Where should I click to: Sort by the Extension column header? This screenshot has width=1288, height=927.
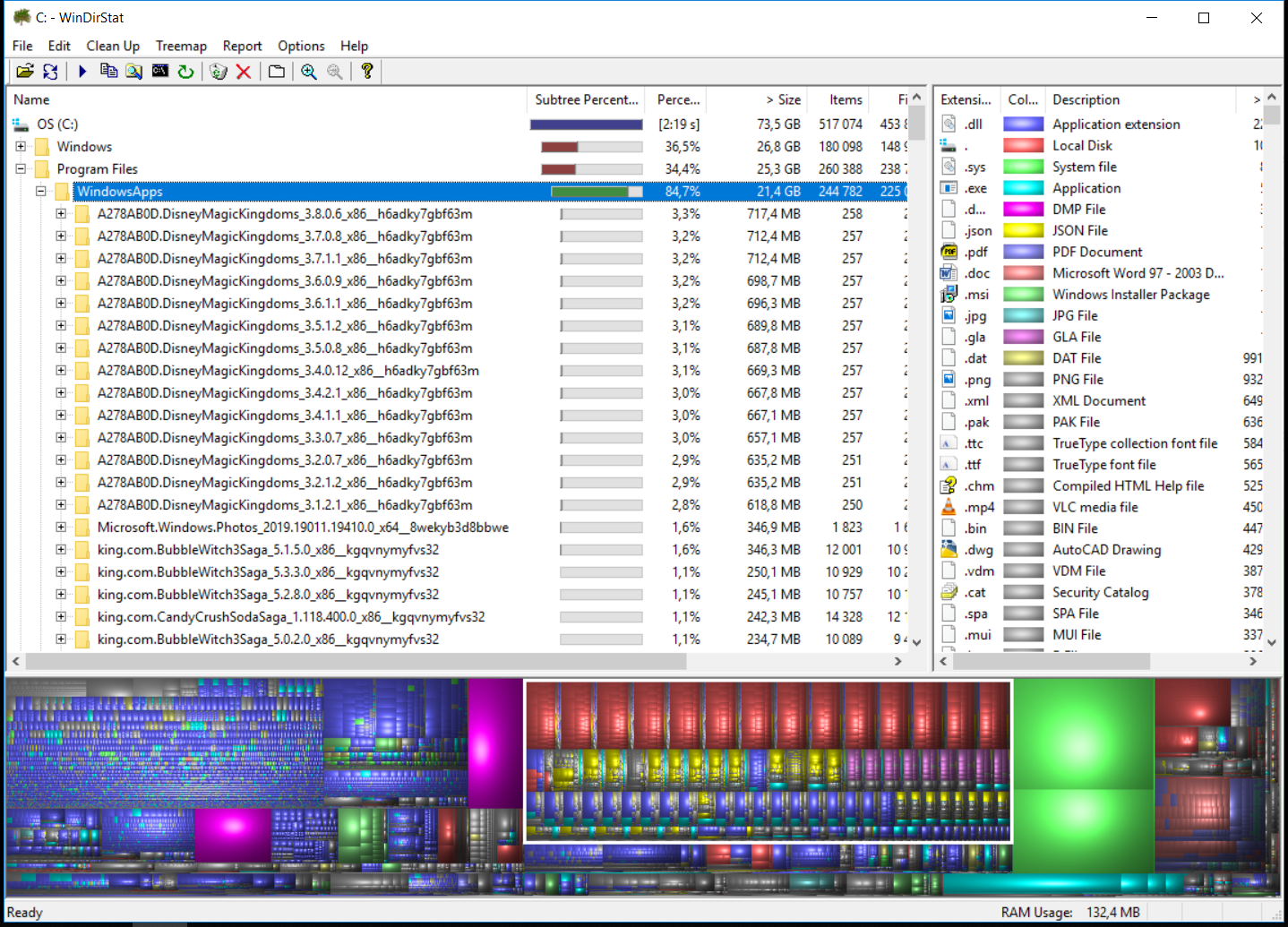(966, 99)
